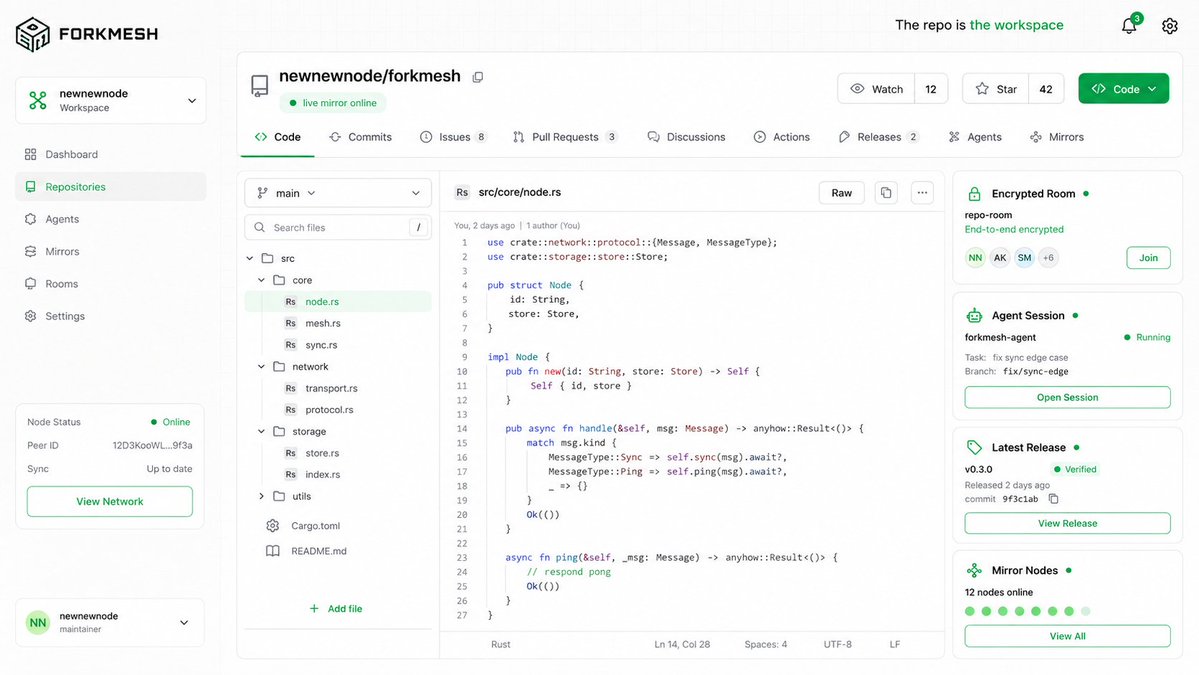Click the Rs badge beside src/core/node.rs path

(x=462, y=193)
